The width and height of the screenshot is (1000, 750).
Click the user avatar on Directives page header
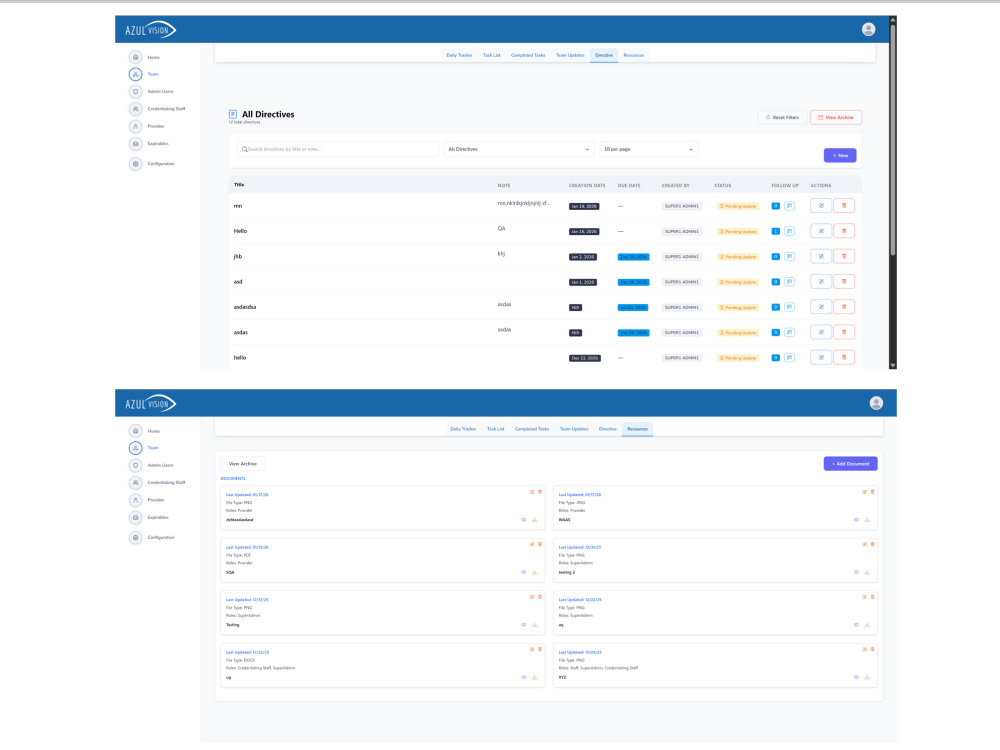click(x=868, y=29)
